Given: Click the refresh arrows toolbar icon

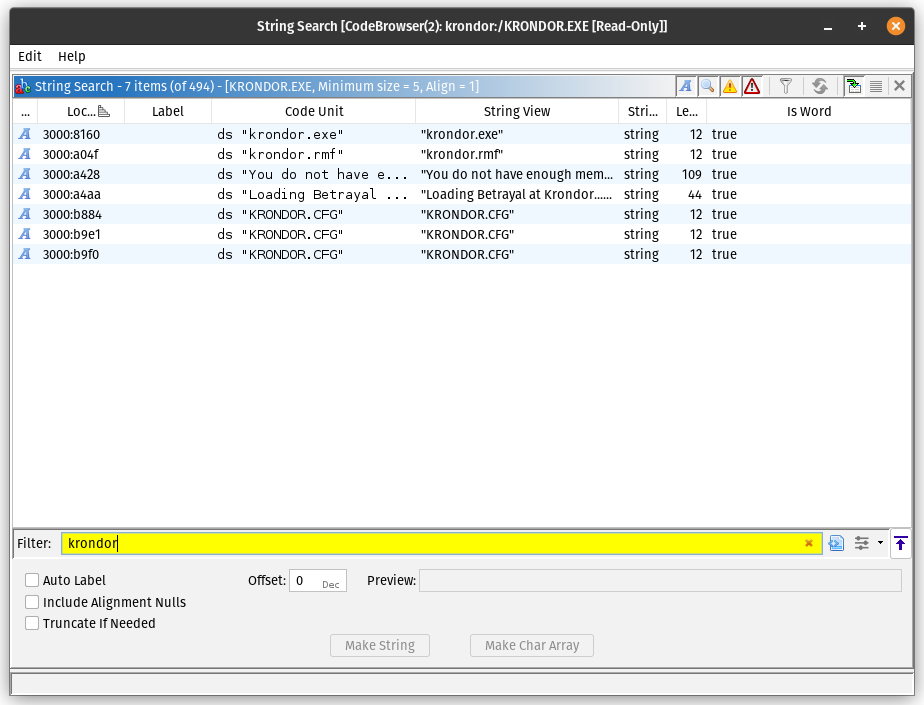Looking at the screenshot, I should click(819, 86).
